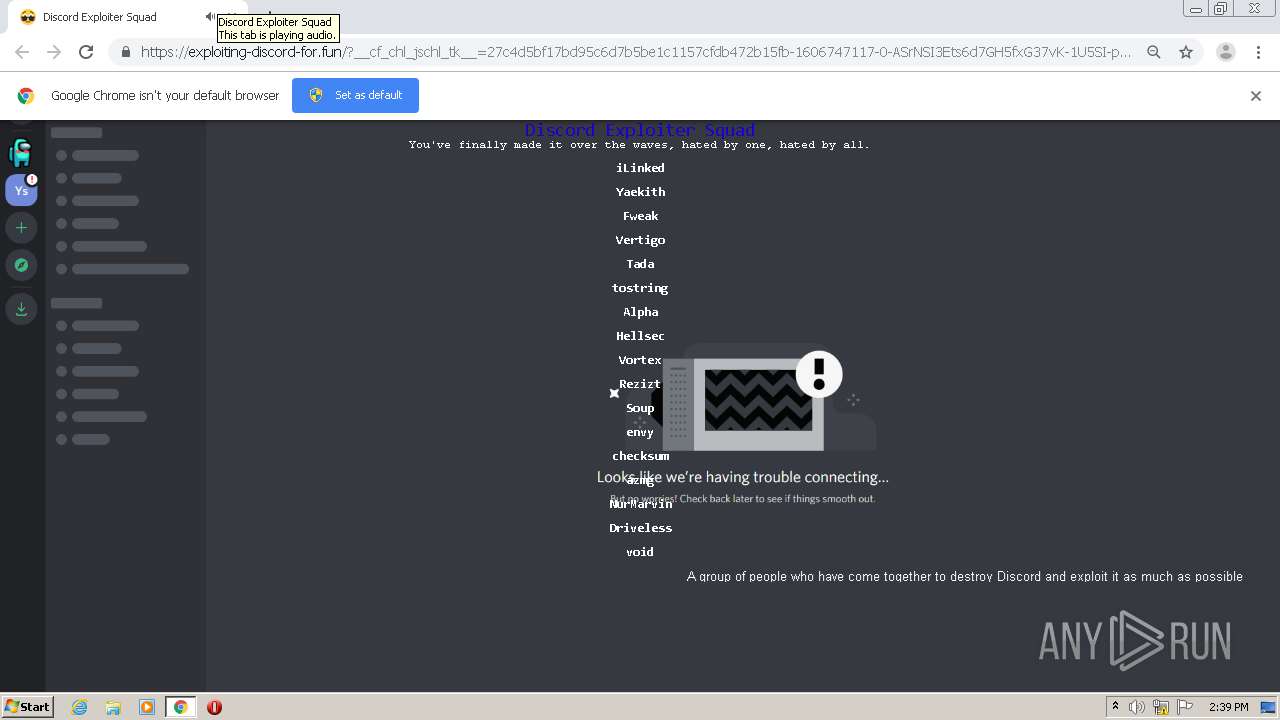Viewport: 1280px width, 720px height.
Task: Click the name Vortex
Action: pos(640,360)
